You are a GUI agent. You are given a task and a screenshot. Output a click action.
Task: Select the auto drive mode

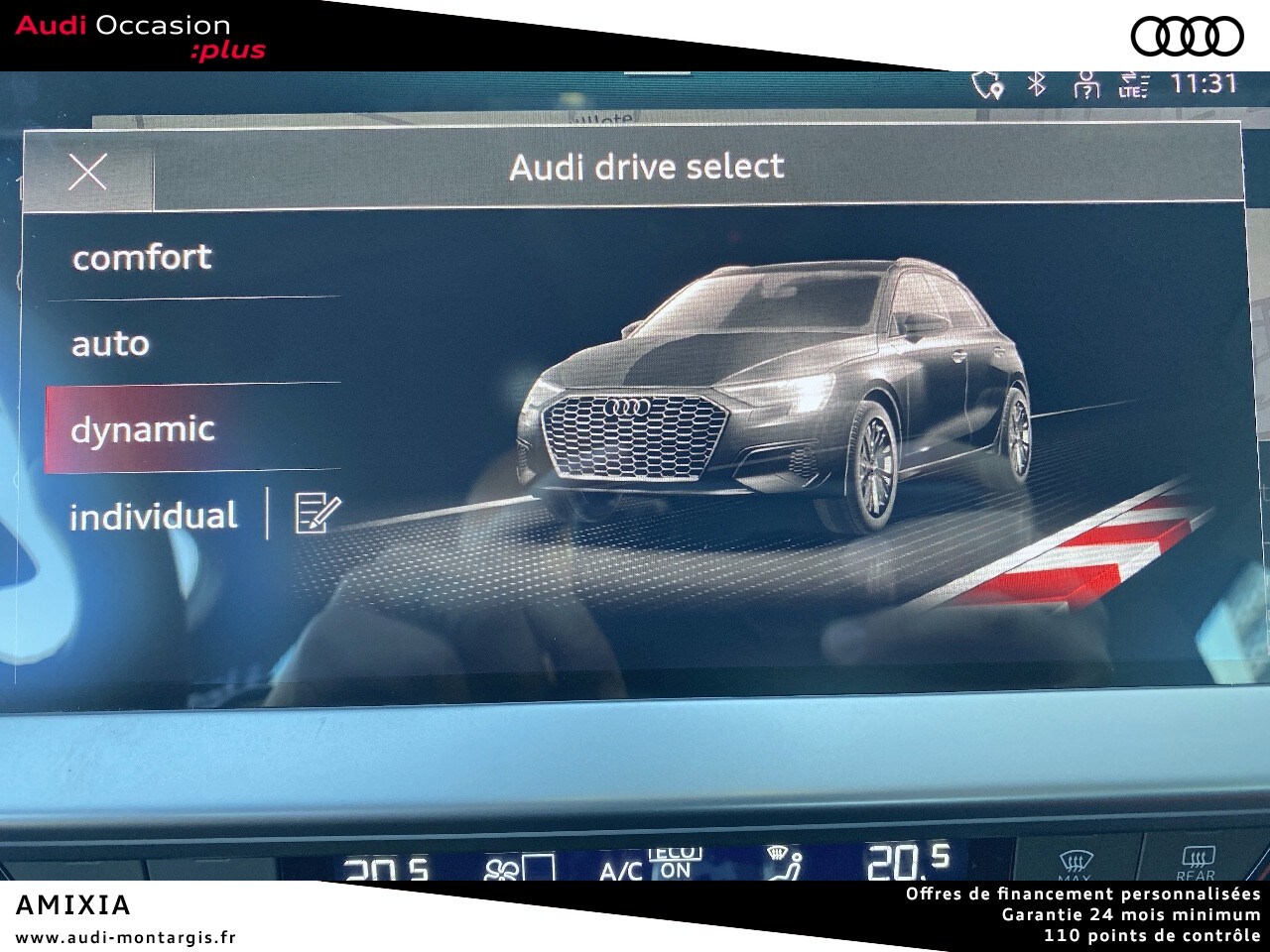pos(109,344)
